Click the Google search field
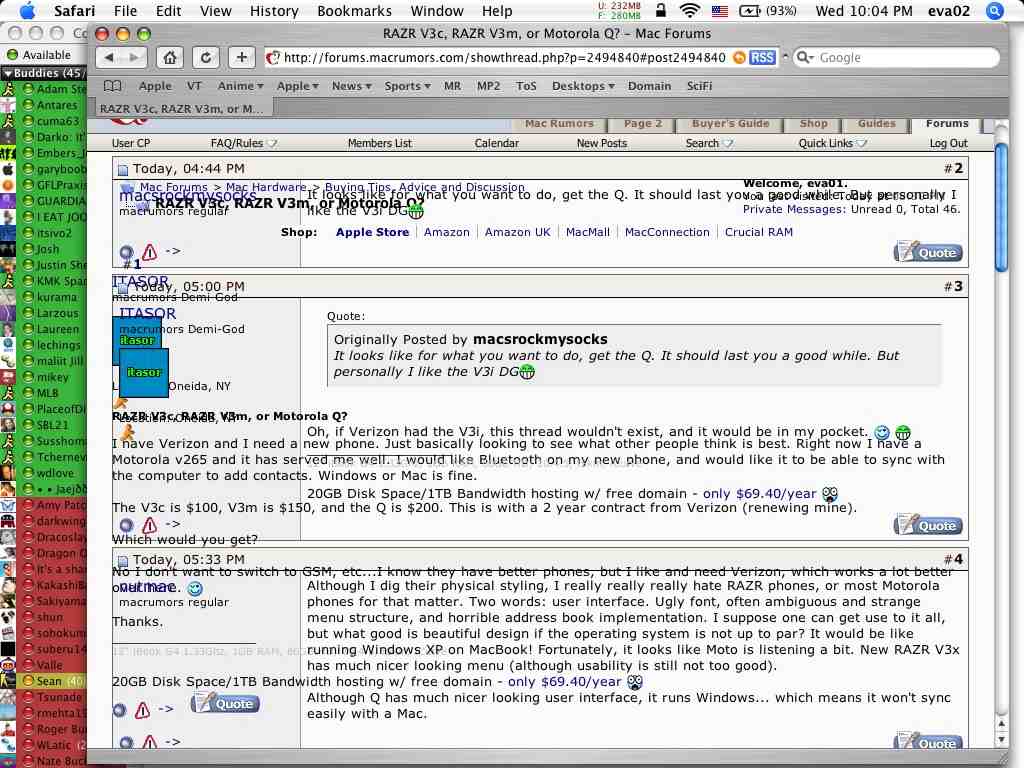The image size is (1024, 768). coord(896,57)
